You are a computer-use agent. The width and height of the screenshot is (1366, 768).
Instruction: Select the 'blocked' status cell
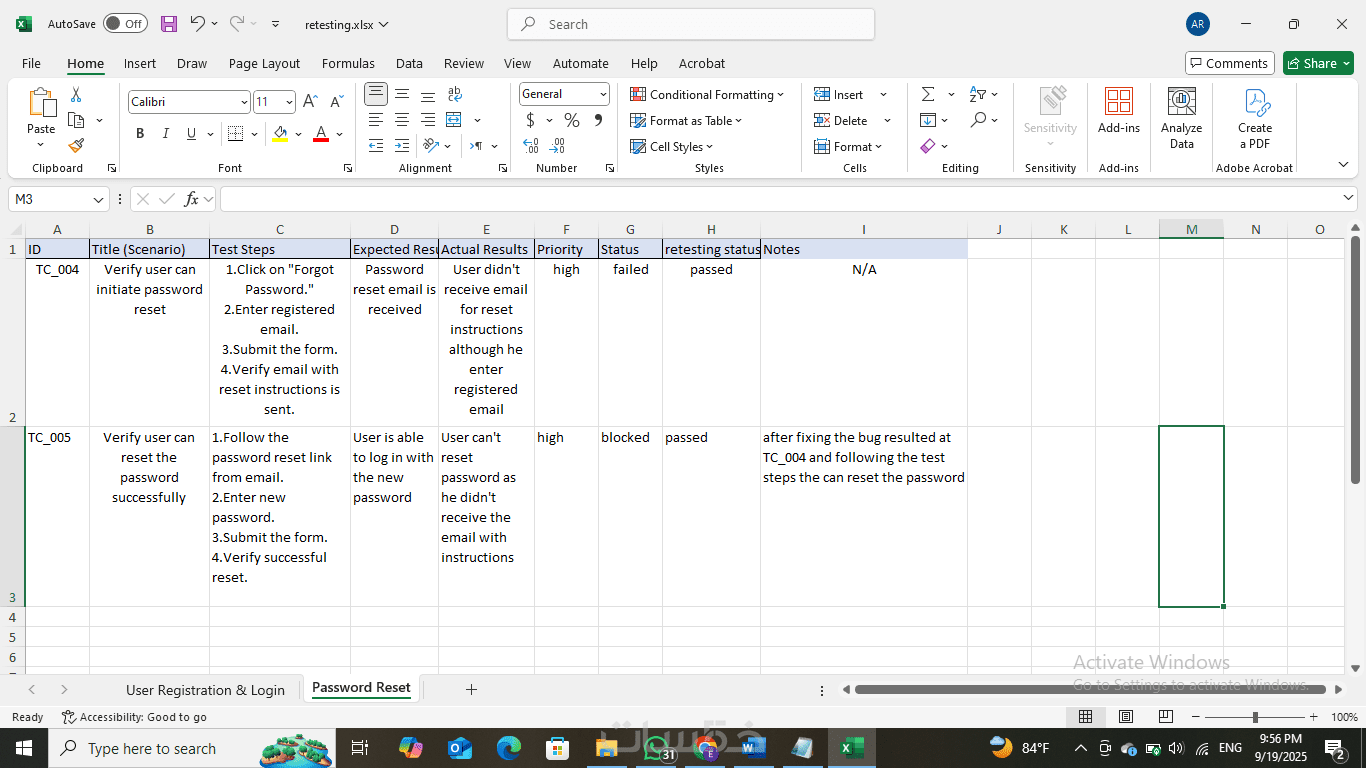click(630, 516)
